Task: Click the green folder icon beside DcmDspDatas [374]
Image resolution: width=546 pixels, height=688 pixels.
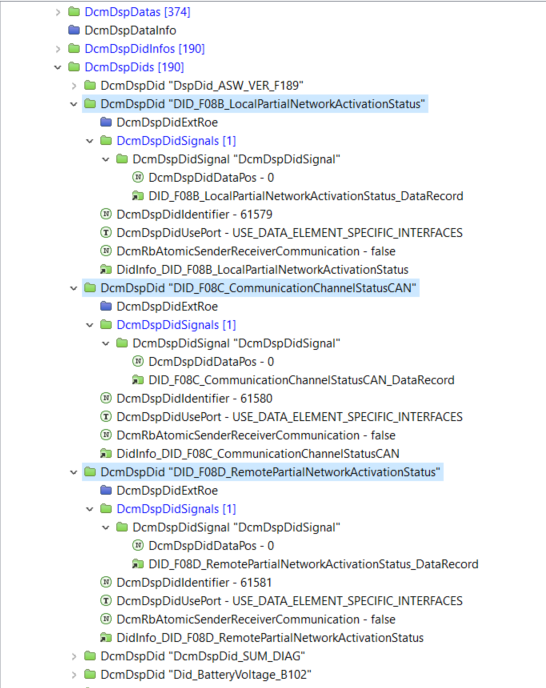Action: pos(74,12)
